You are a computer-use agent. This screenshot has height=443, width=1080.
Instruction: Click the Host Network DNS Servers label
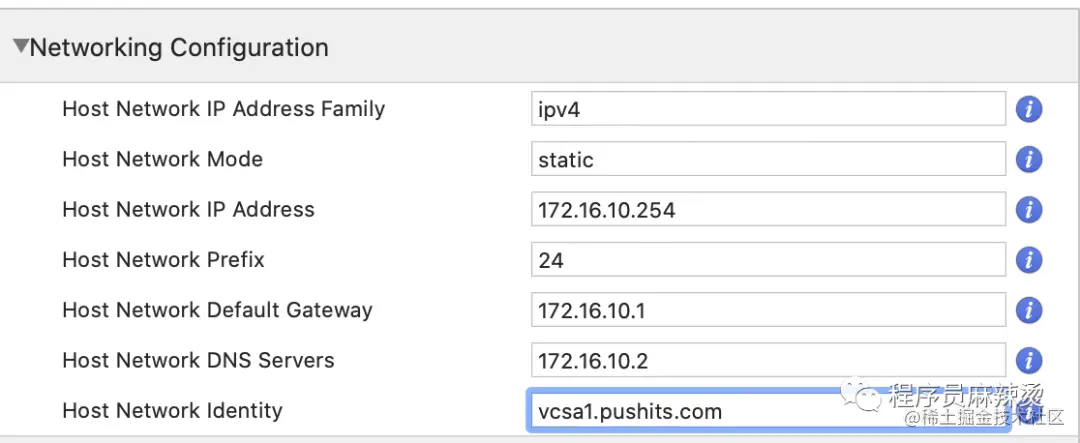[x=198, y=360]
